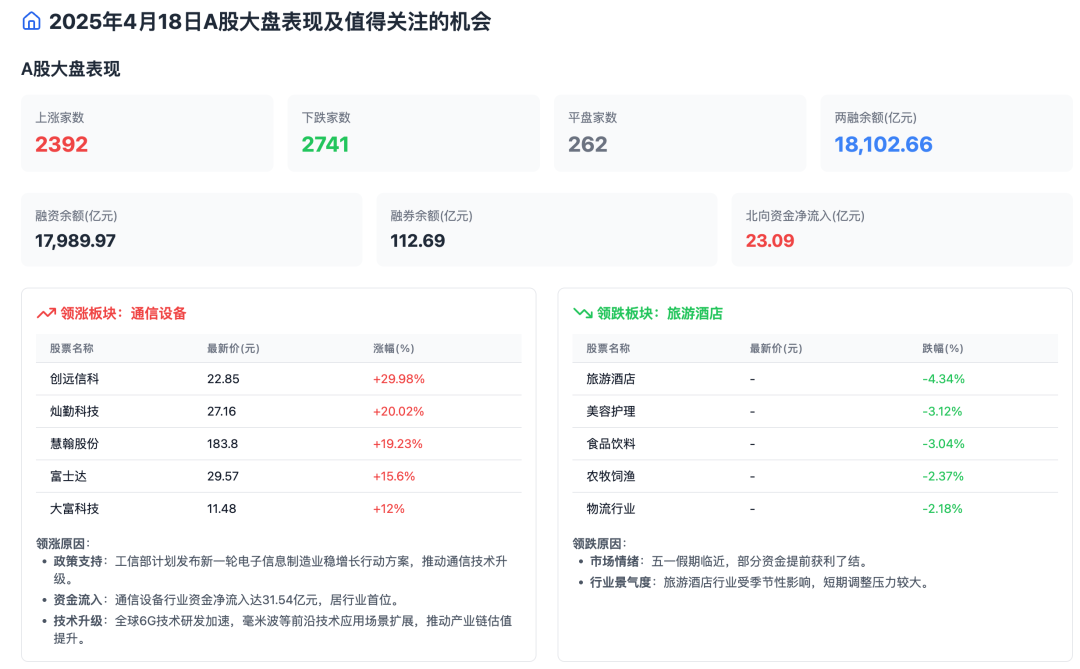Viewport: 1080px width, 669px height.
Task: Click the gain +19.23% for 慧翰股份
Action: pos(397,444)
